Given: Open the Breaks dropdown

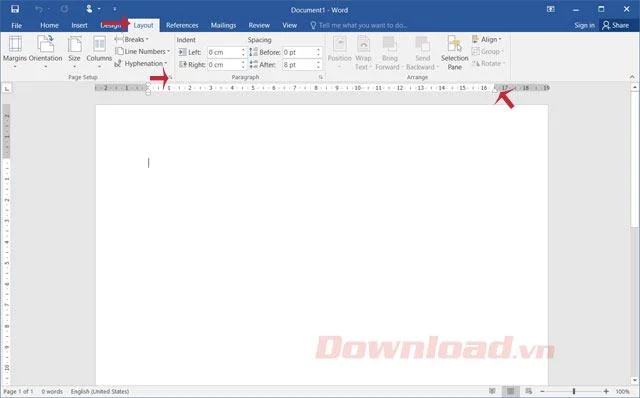Looking at the screenshot, I should (x=132, y=40).
